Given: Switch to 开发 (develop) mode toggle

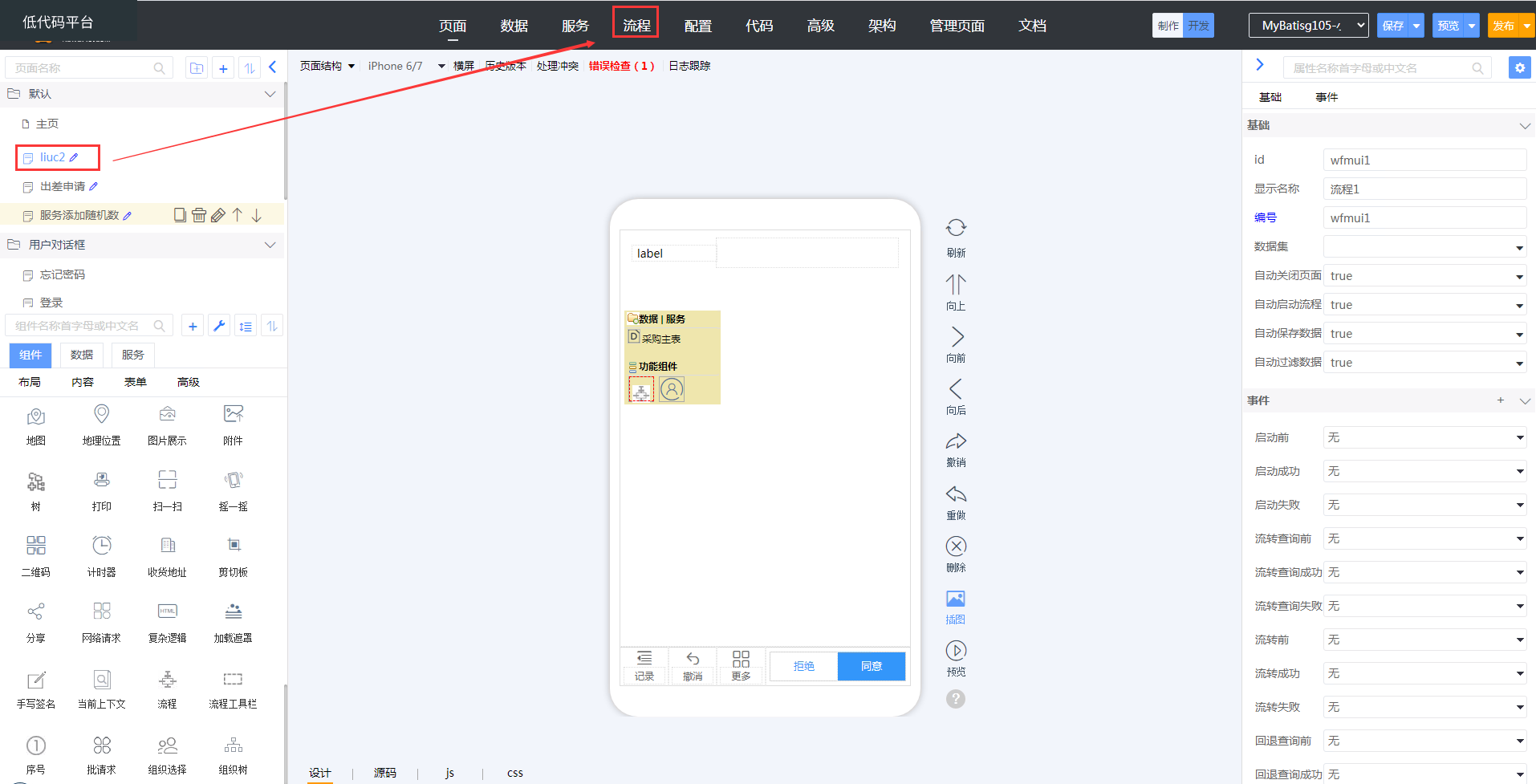Looking at the screenshot, I should [1199, 26].
